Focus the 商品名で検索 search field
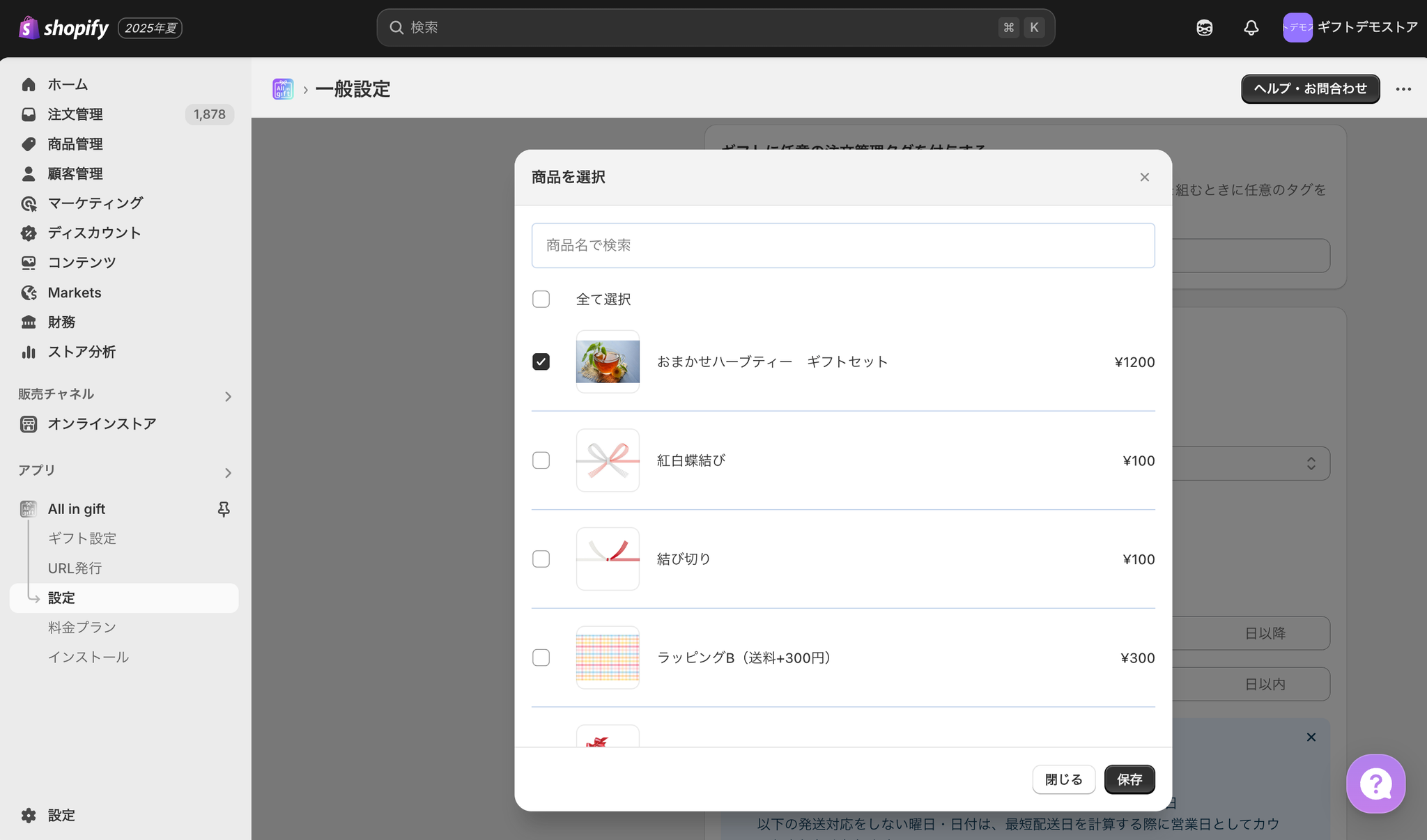Image resolution: width=1427 pixels, height=840 pixels. pyautogui.click(x=842, y=245)
